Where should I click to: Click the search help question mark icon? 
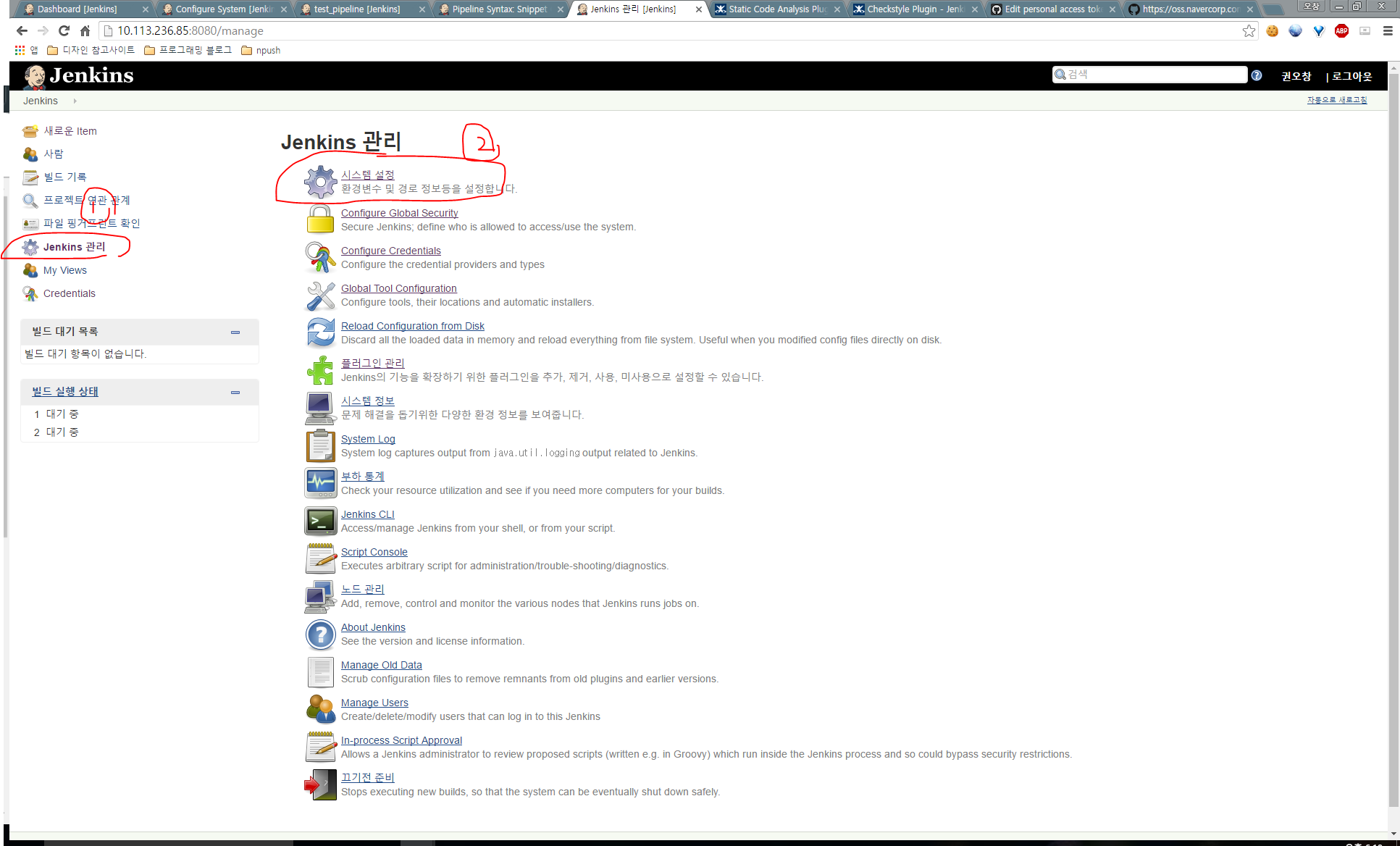click(x=1257, y=75)
